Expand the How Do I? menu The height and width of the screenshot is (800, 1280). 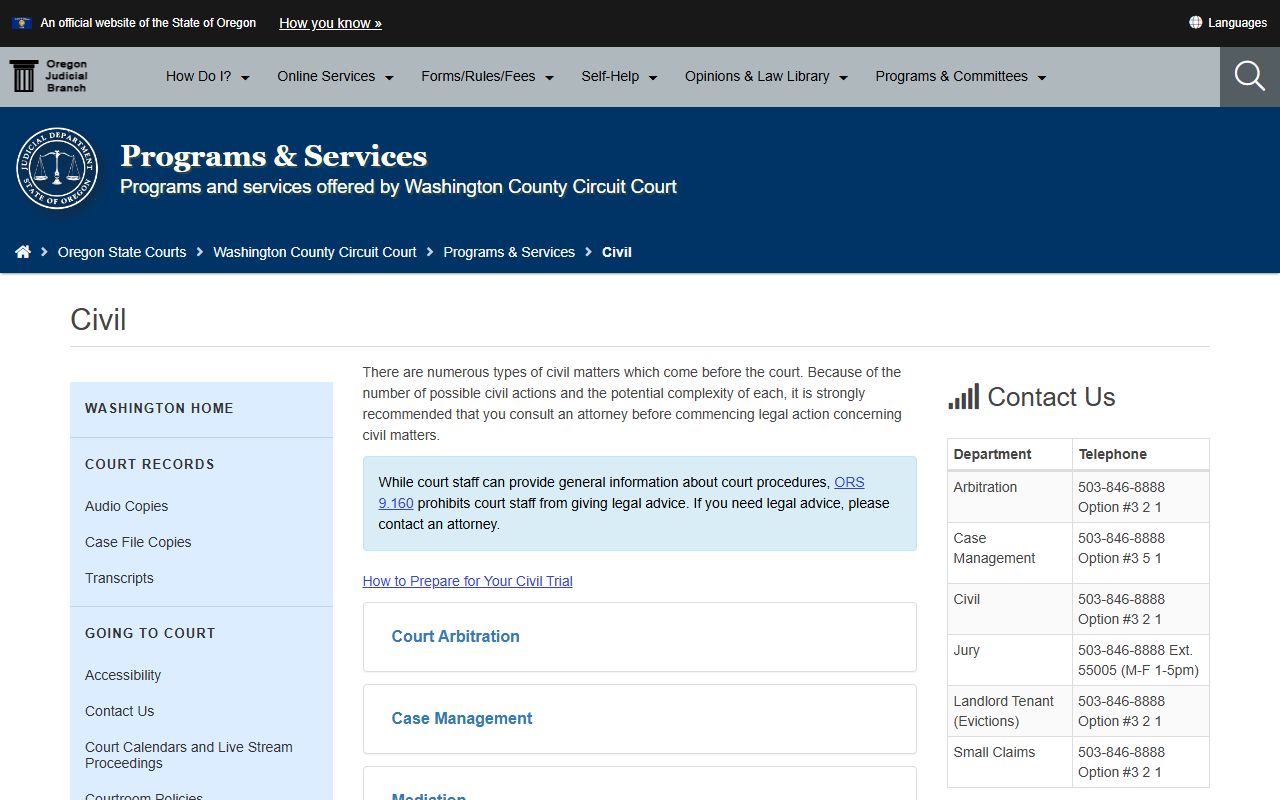(x=208, y=76)
